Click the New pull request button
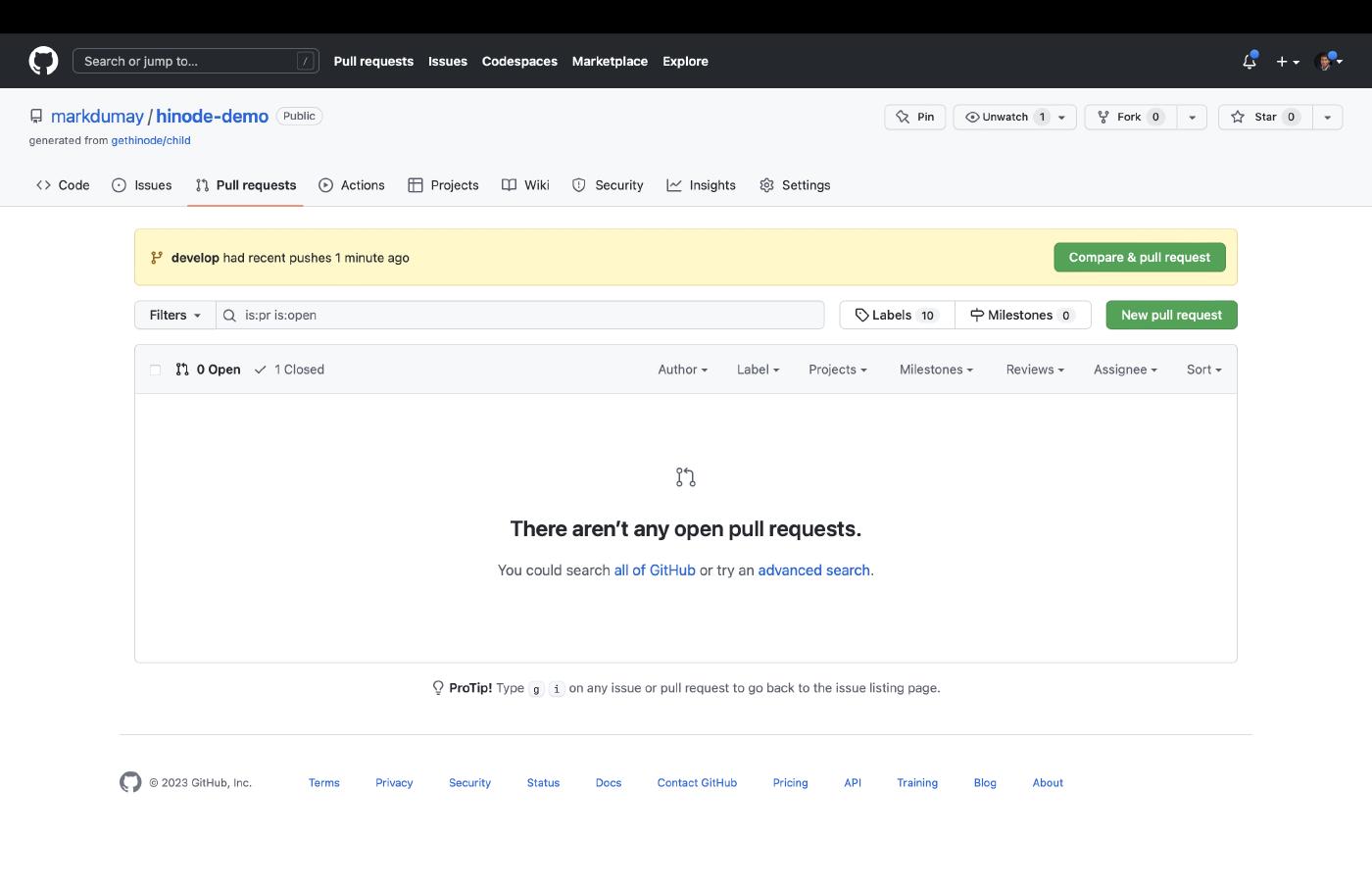This screenshot has width=1372, height=891. click(x=1171, y=315)
